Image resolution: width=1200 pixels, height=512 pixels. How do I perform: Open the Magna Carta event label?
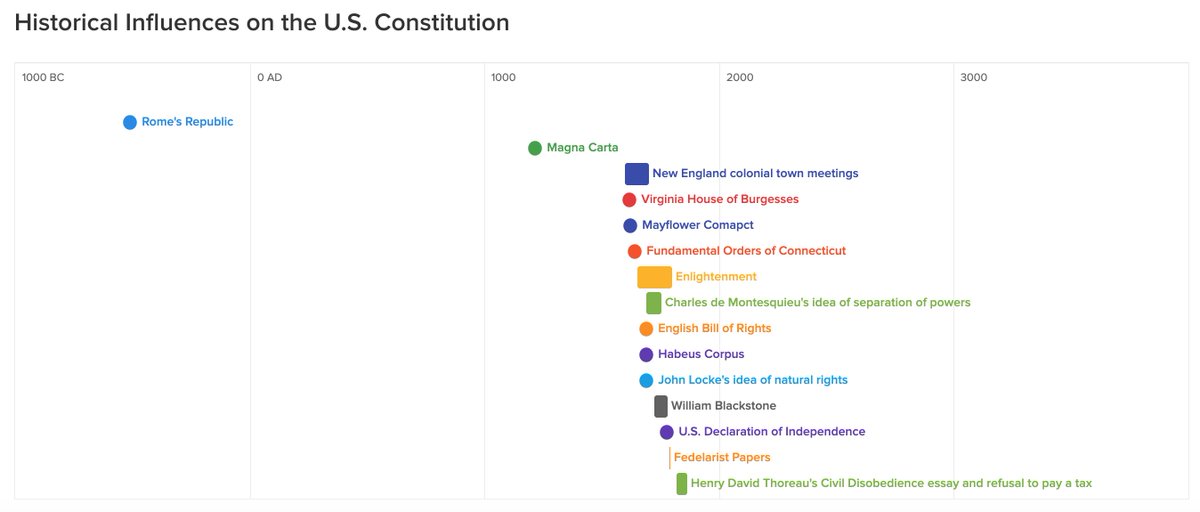[x=582, y=148]
